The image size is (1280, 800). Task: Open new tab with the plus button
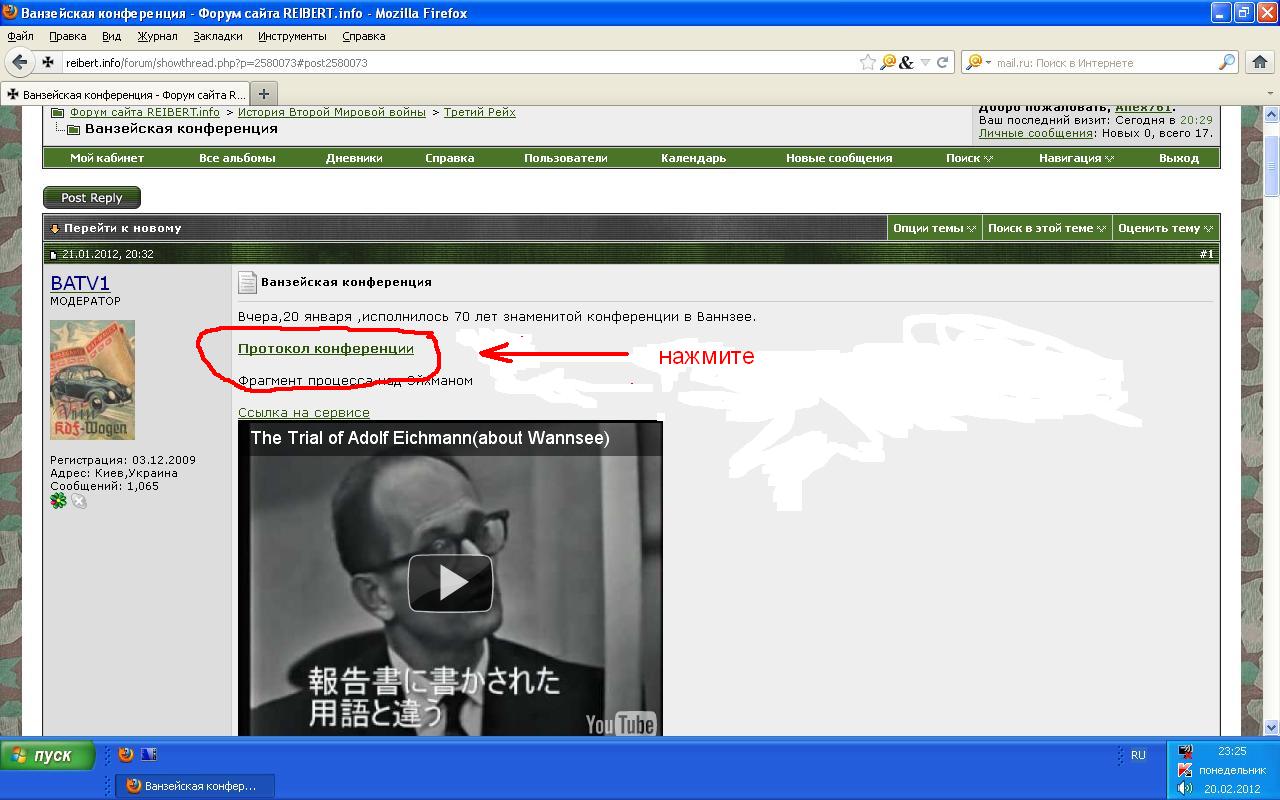(x=264, y=94)
